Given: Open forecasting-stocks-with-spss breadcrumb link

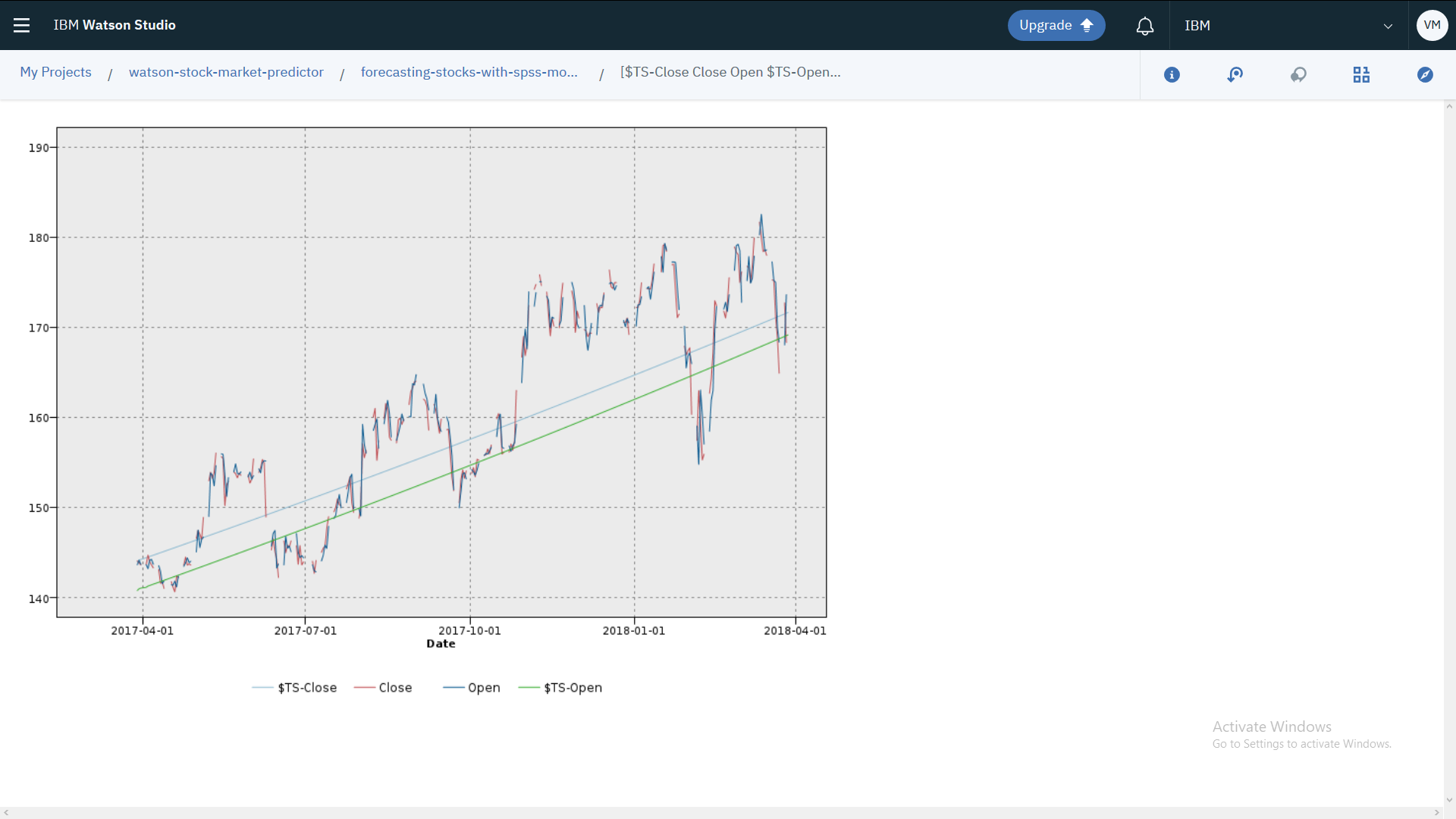Looking at the screenshot, I should pos(469,72).
